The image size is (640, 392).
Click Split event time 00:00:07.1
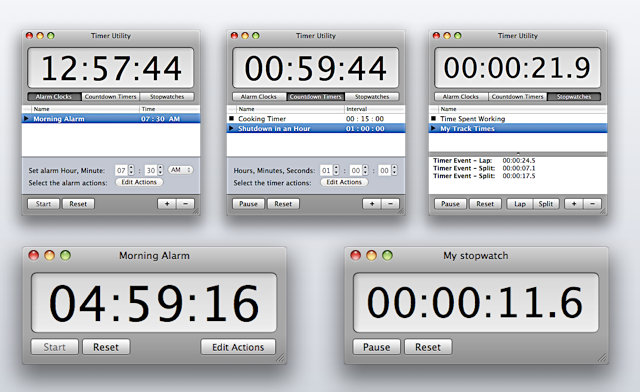pos(519,168)
